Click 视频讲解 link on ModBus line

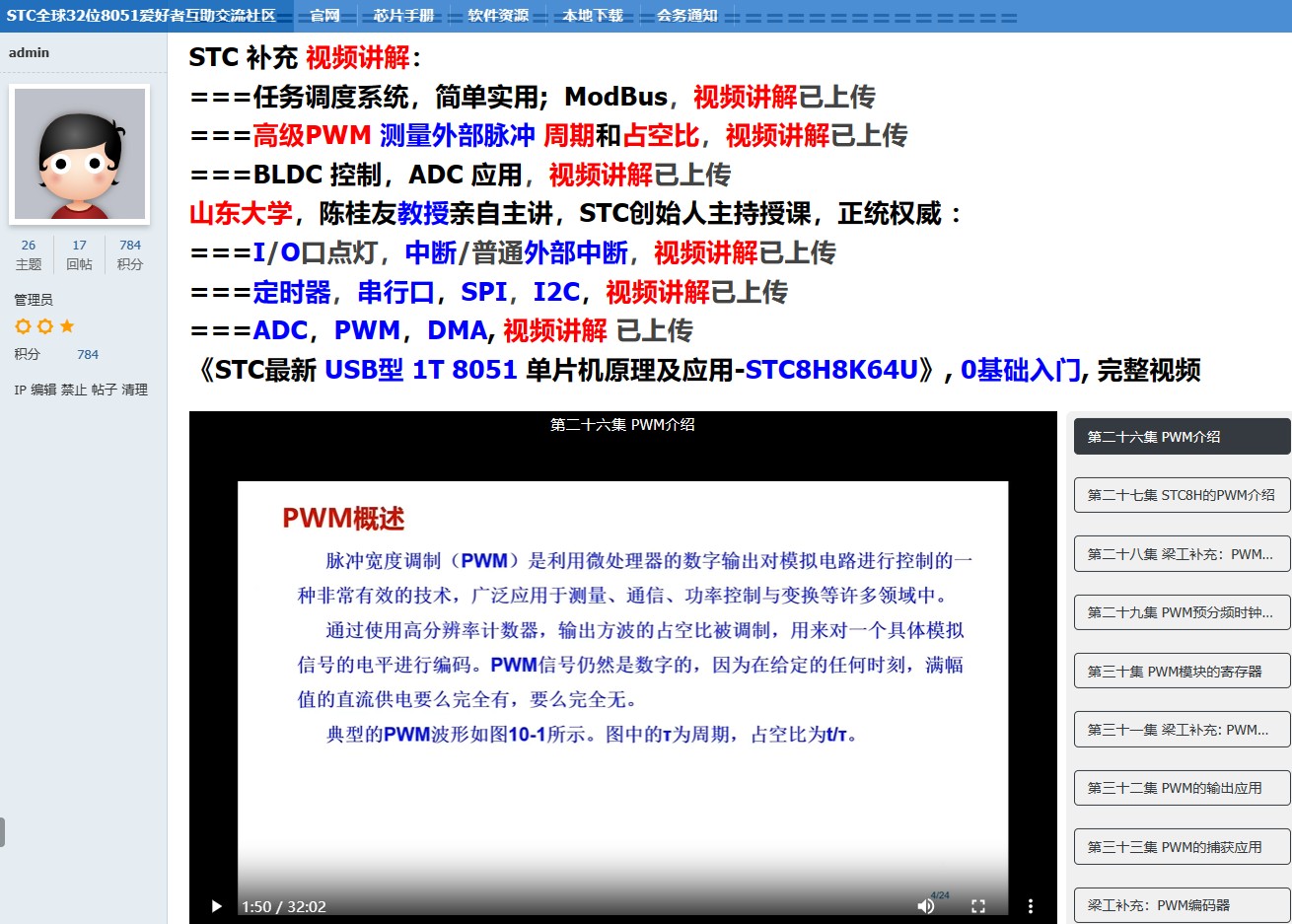[746, 97]
